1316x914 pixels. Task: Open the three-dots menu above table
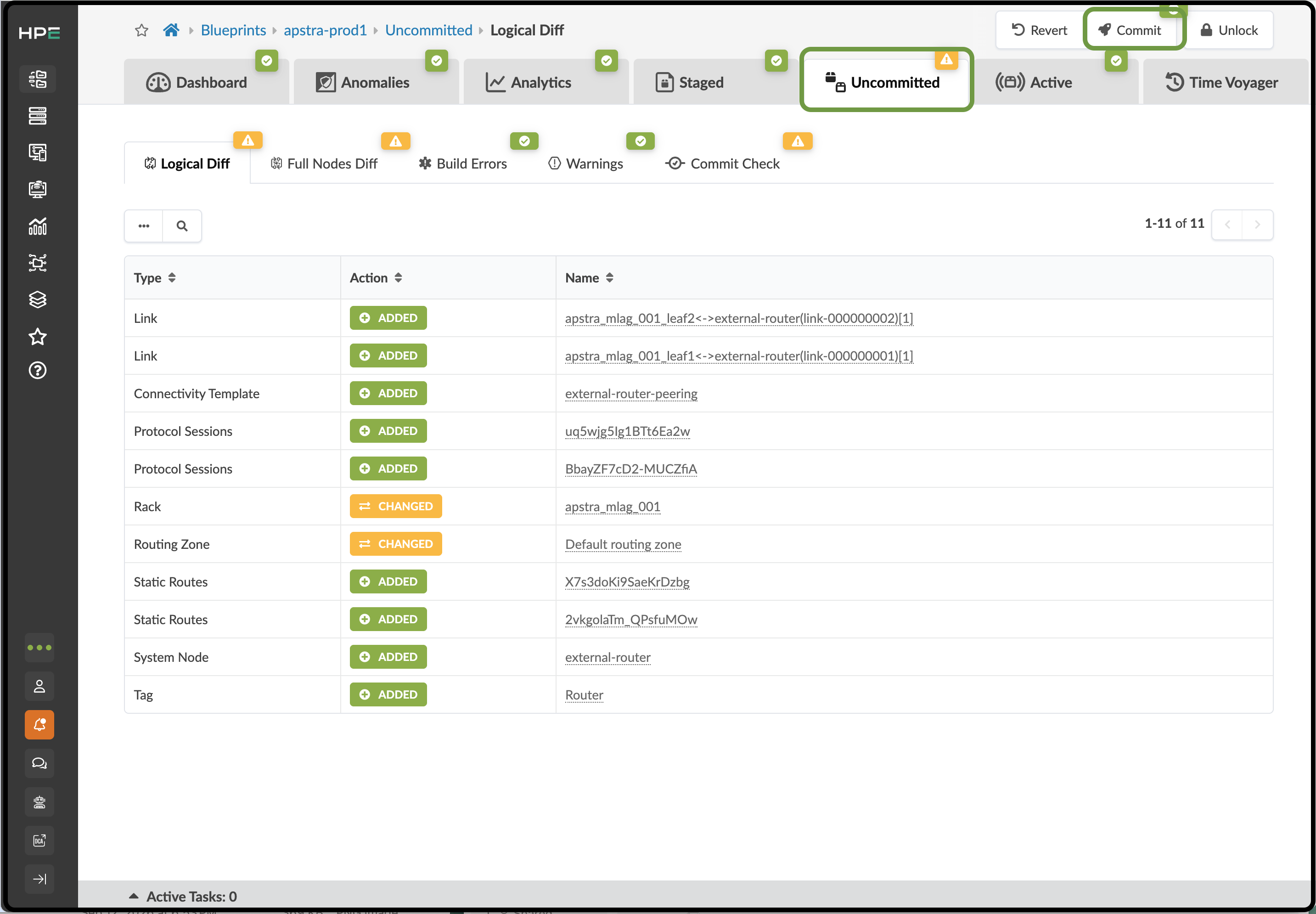click(x=144, y=226)
